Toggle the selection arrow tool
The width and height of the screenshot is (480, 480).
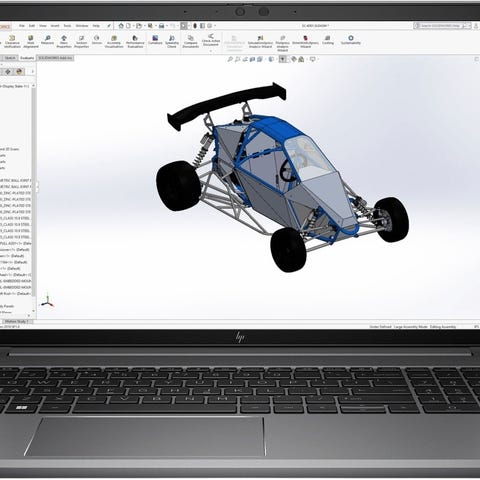[184, 26]
